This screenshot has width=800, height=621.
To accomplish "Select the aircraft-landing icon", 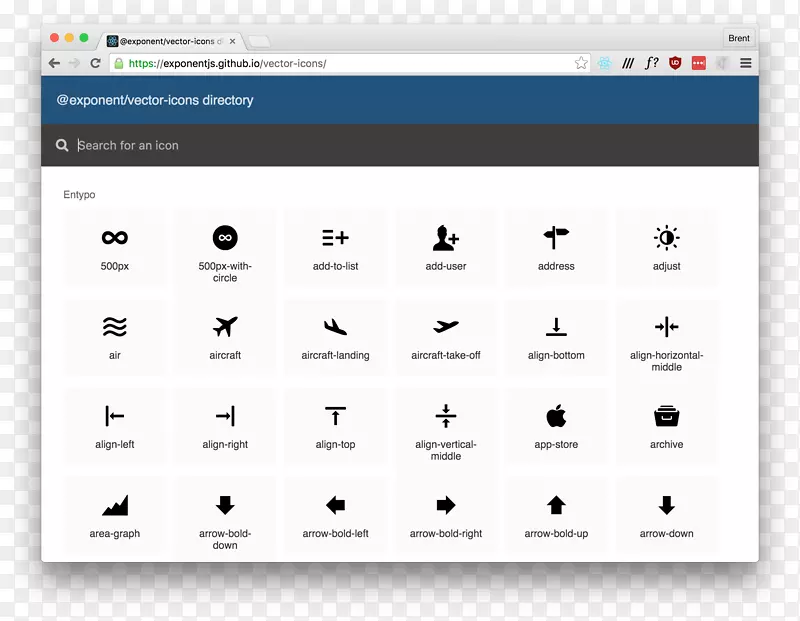I will coord(335,326).
